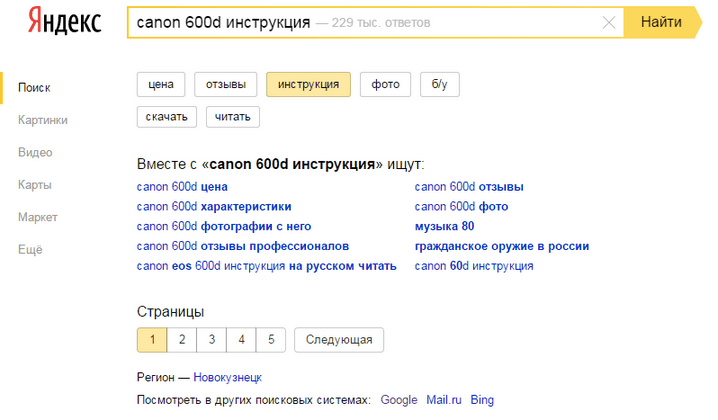Open canon eos 600d инструкция на русском читать

267,266
